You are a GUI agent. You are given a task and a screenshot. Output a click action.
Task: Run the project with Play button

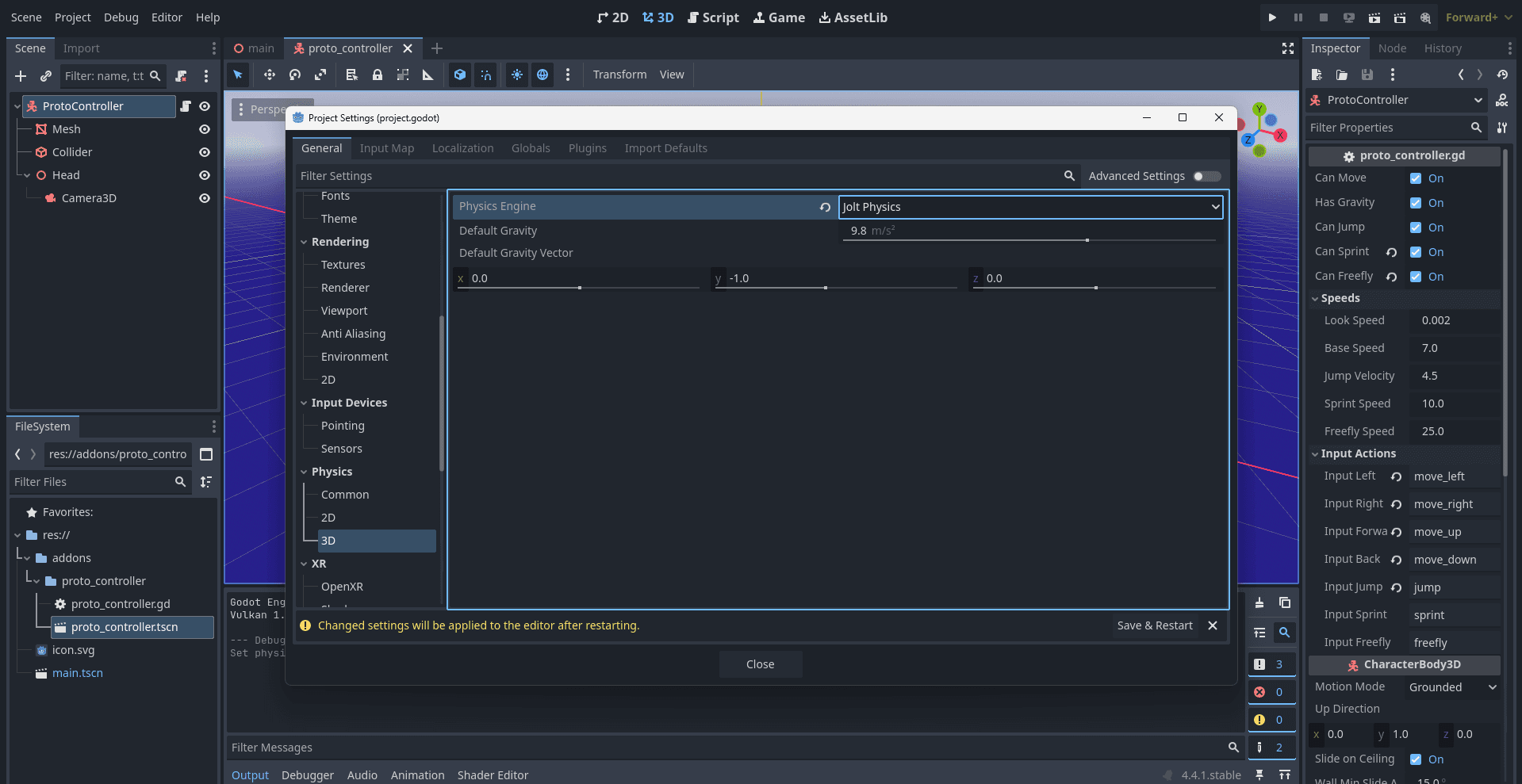[1272, 17]
